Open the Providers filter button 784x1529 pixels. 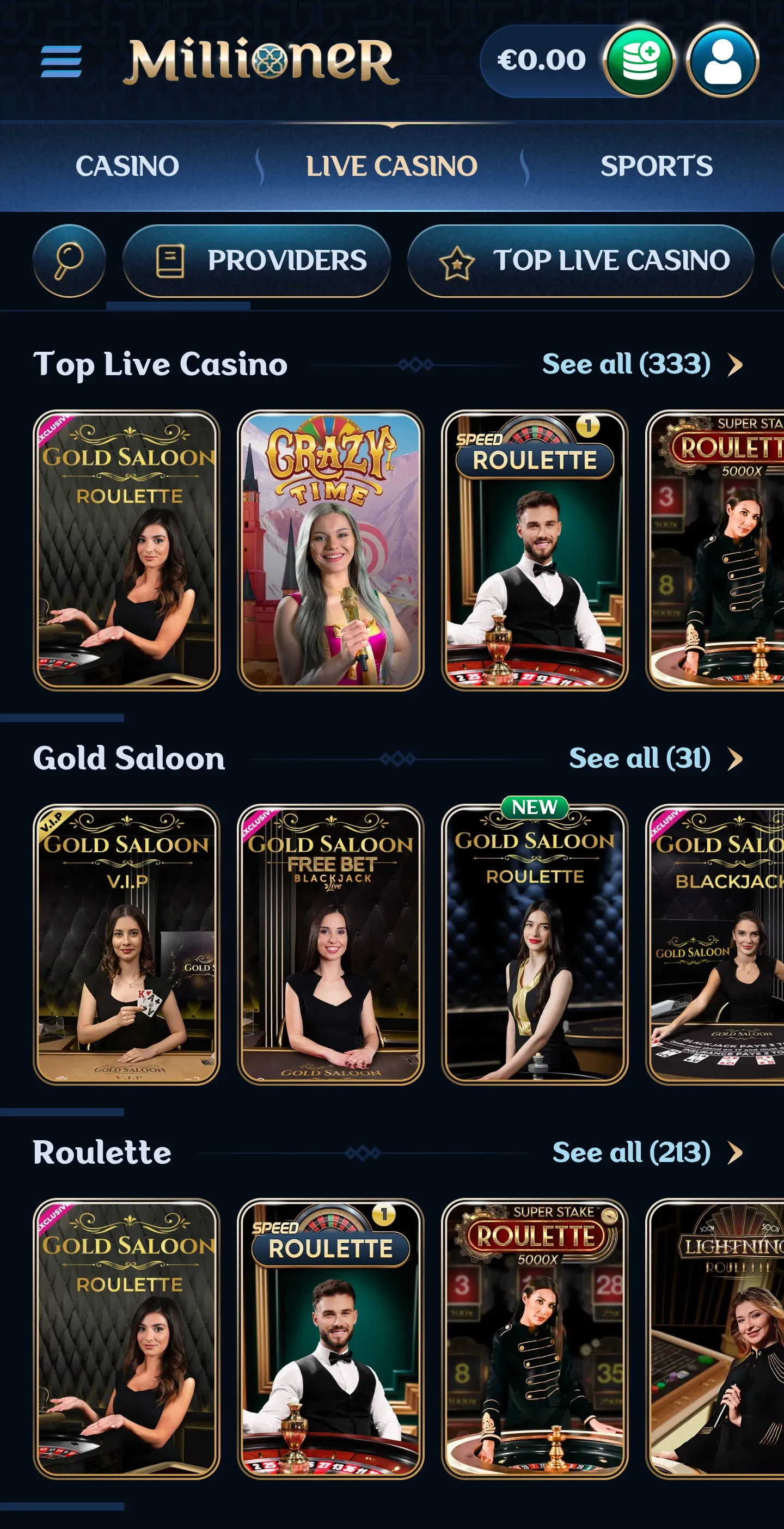click(256, 261)
